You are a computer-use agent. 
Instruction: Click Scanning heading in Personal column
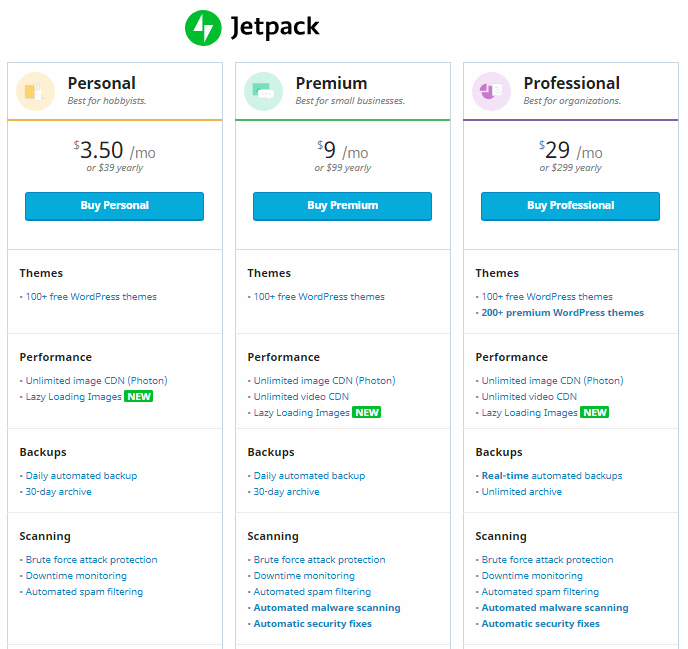45,536
